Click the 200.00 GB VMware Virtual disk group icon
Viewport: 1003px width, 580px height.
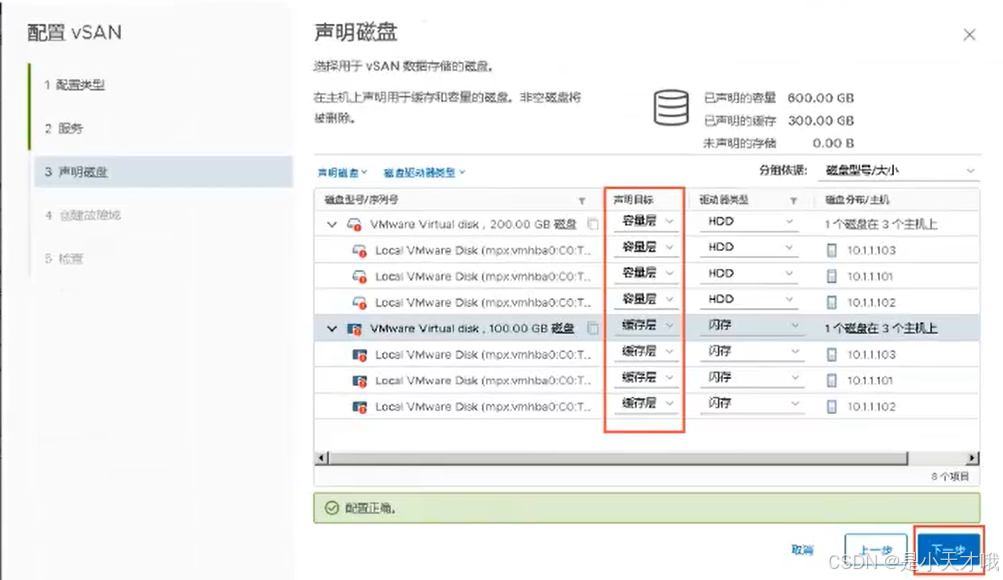pos(354,224)
